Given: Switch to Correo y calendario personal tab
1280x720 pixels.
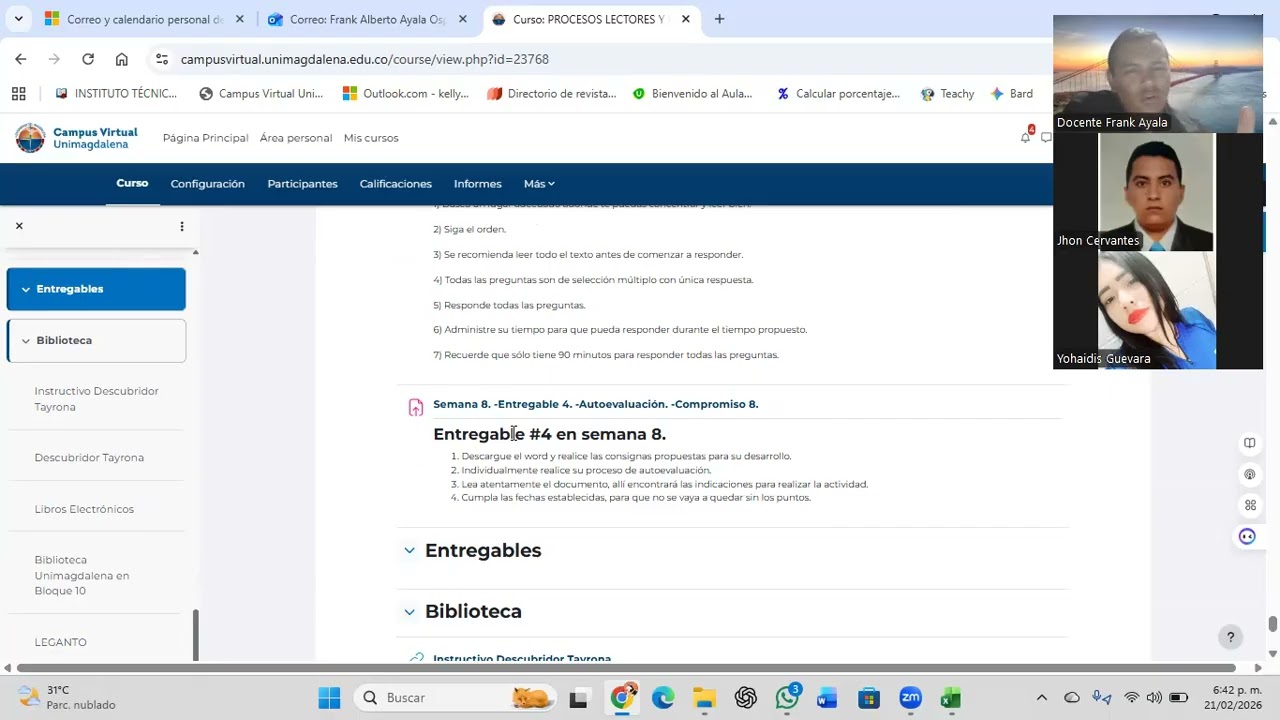Looking at the screenshot, I should pyautogui.click(x=134, y=19).
